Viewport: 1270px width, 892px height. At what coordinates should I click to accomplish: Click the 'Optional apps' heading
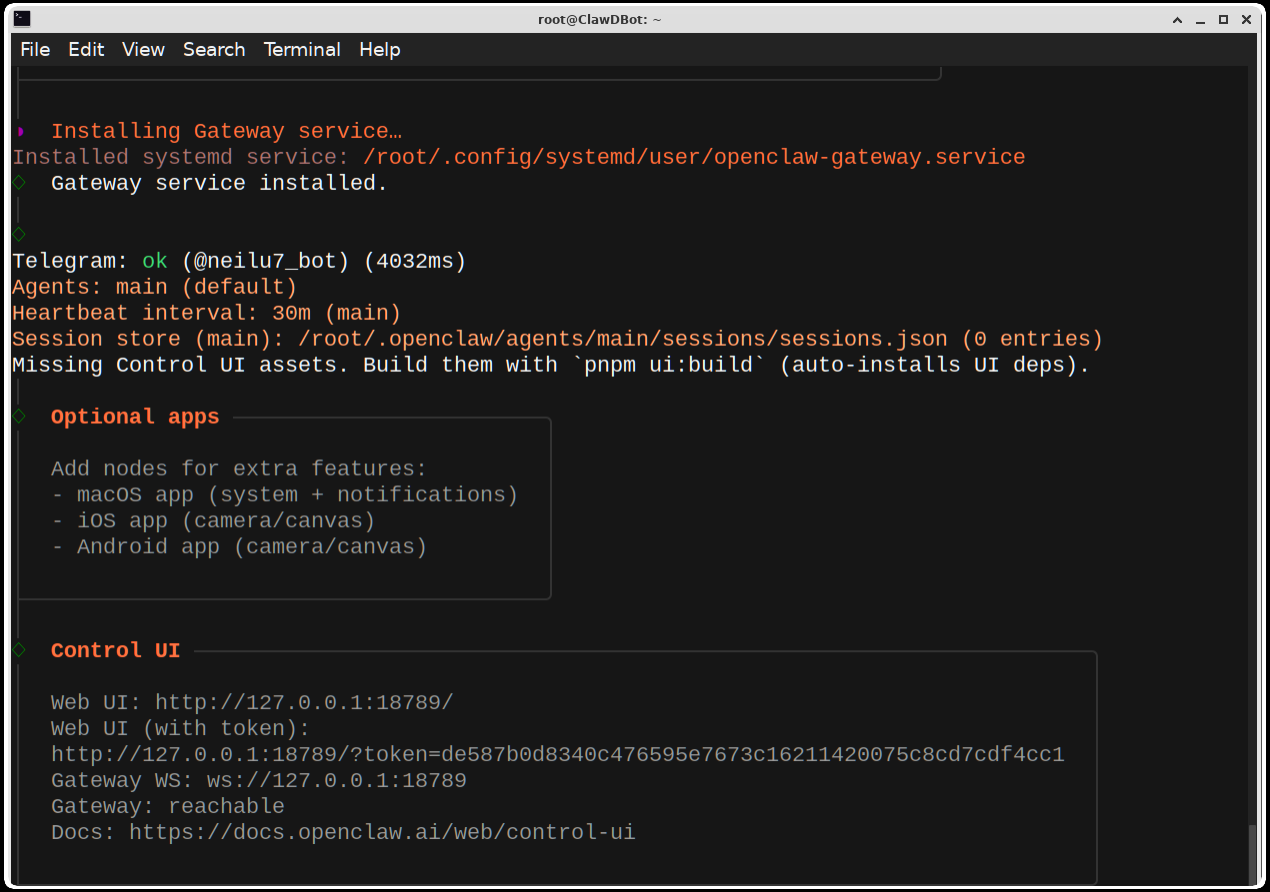point(135,417)
